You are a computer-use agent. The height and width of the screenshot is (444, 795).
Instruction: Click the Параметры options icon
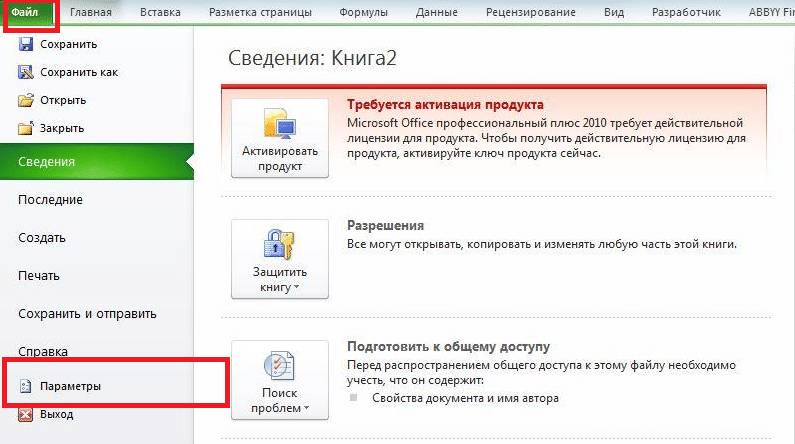click(26, 386)
